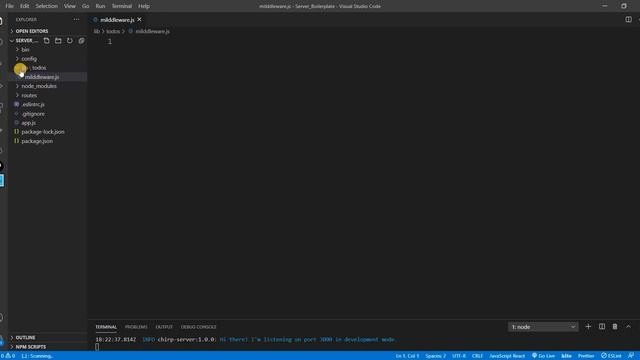Click the Scanning status bar item
Screen dimensions: 640x360
(37, 356)
